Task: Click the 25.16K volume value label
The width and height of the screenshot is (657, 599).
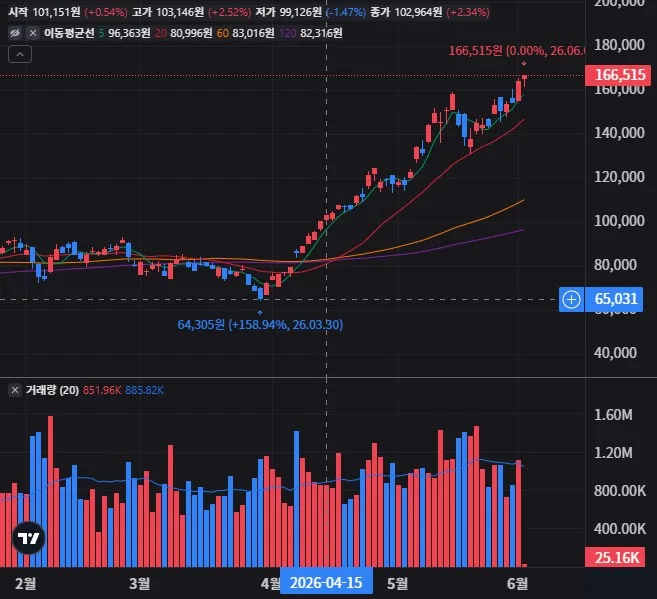Action: point(616,557)
